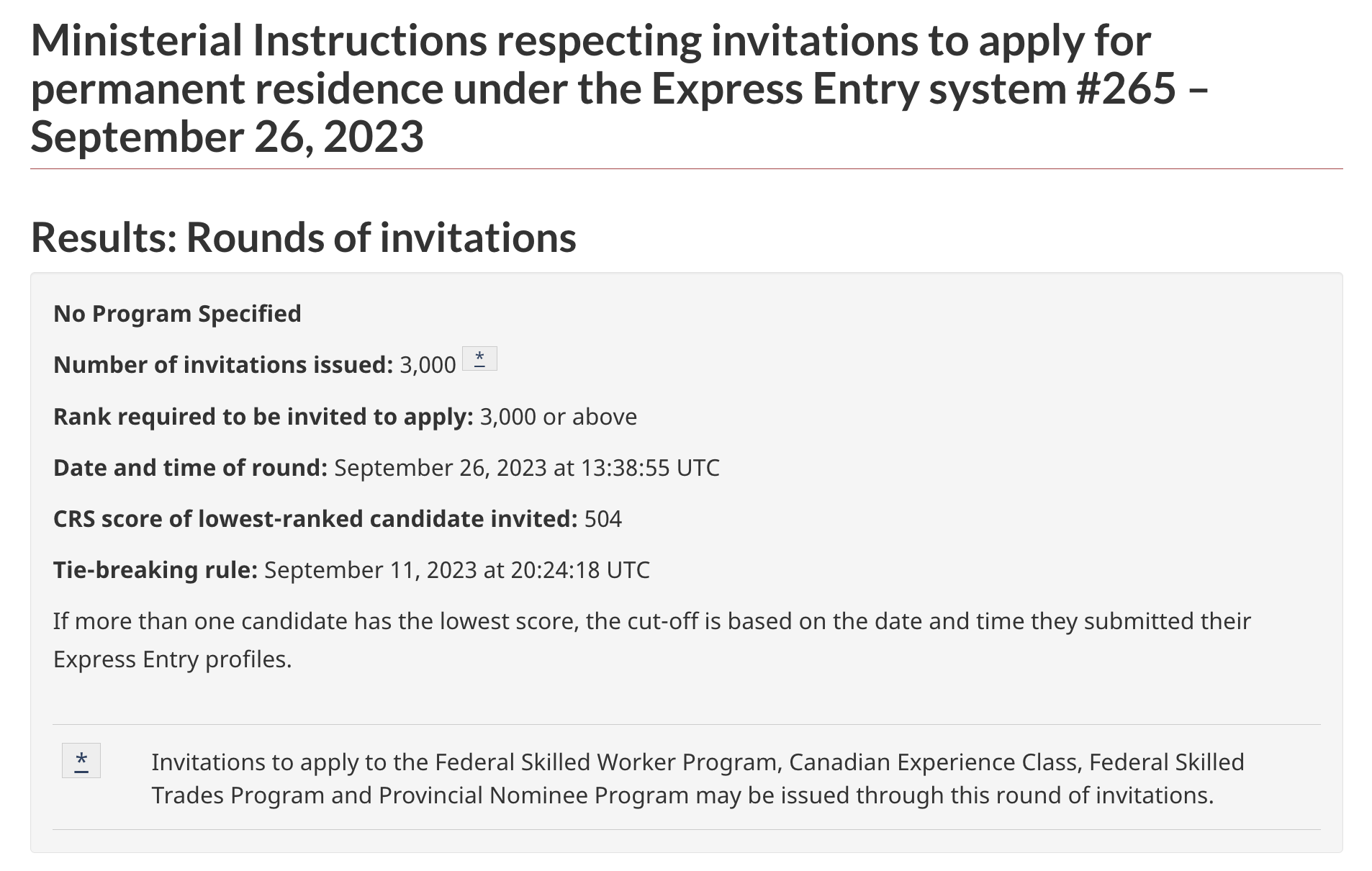Select the 3,000 invitations issued value
1372x871 pixels.
[428, 365]
